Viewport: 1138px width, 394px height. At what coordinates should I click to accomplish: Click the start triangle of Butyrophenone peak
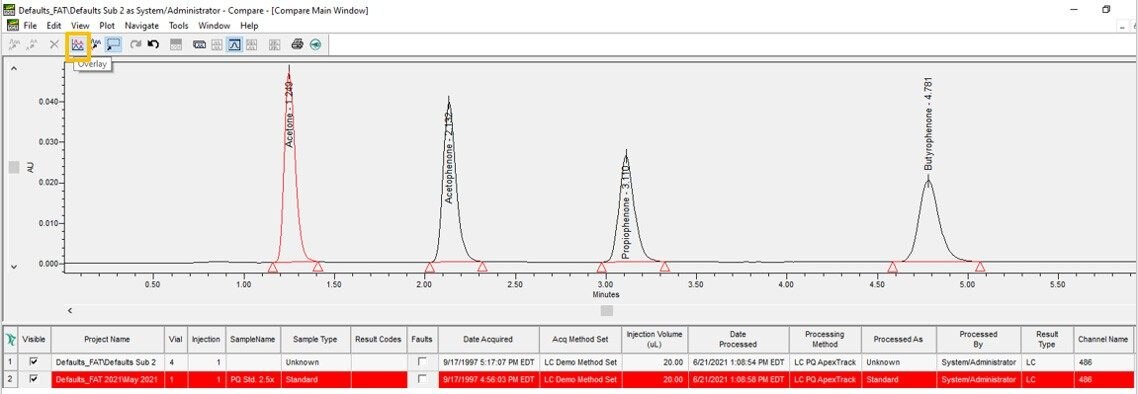point(893,267)
